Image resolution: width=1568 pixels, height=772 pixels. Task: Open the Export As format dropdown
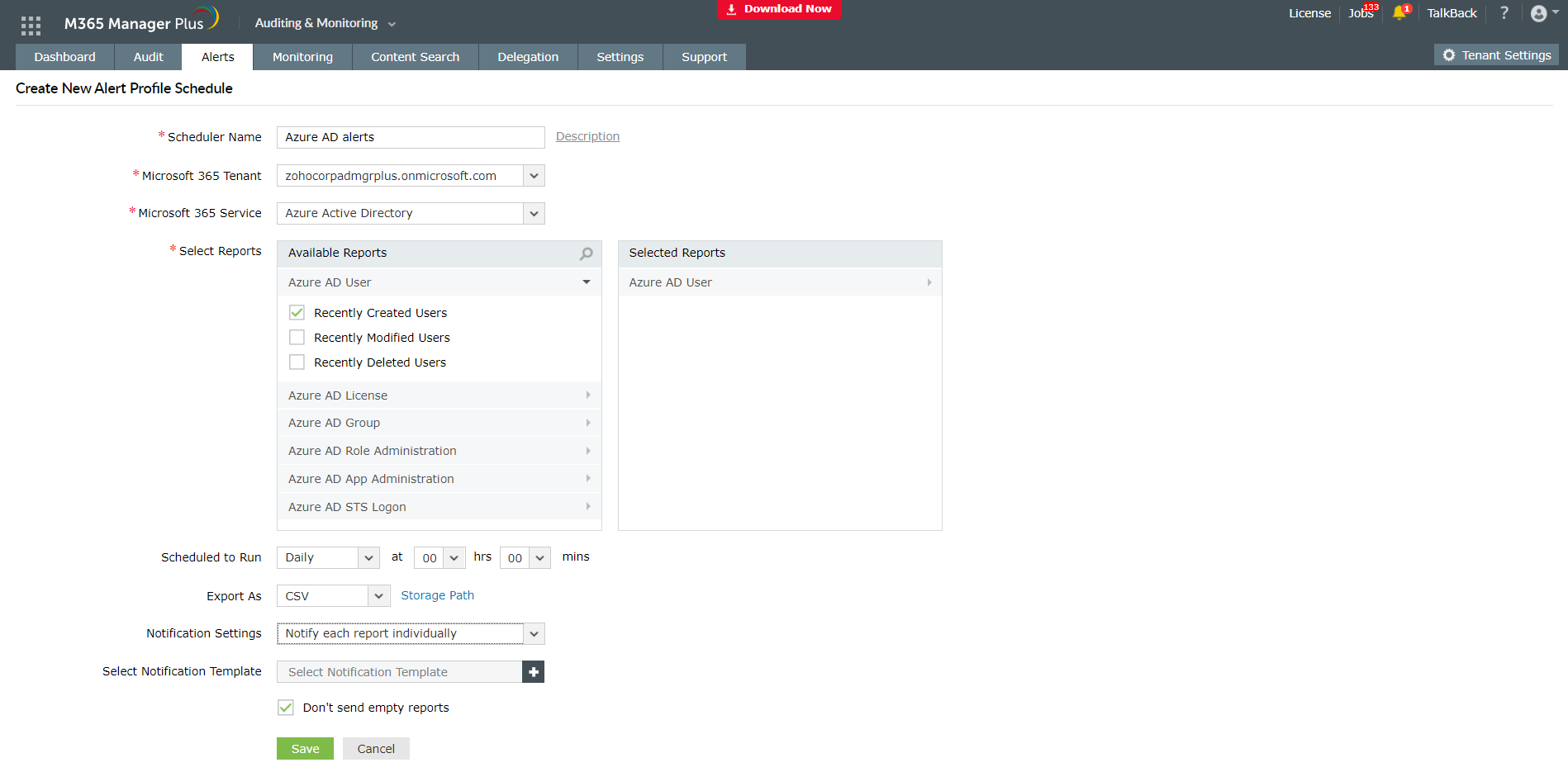pos(333,596)
